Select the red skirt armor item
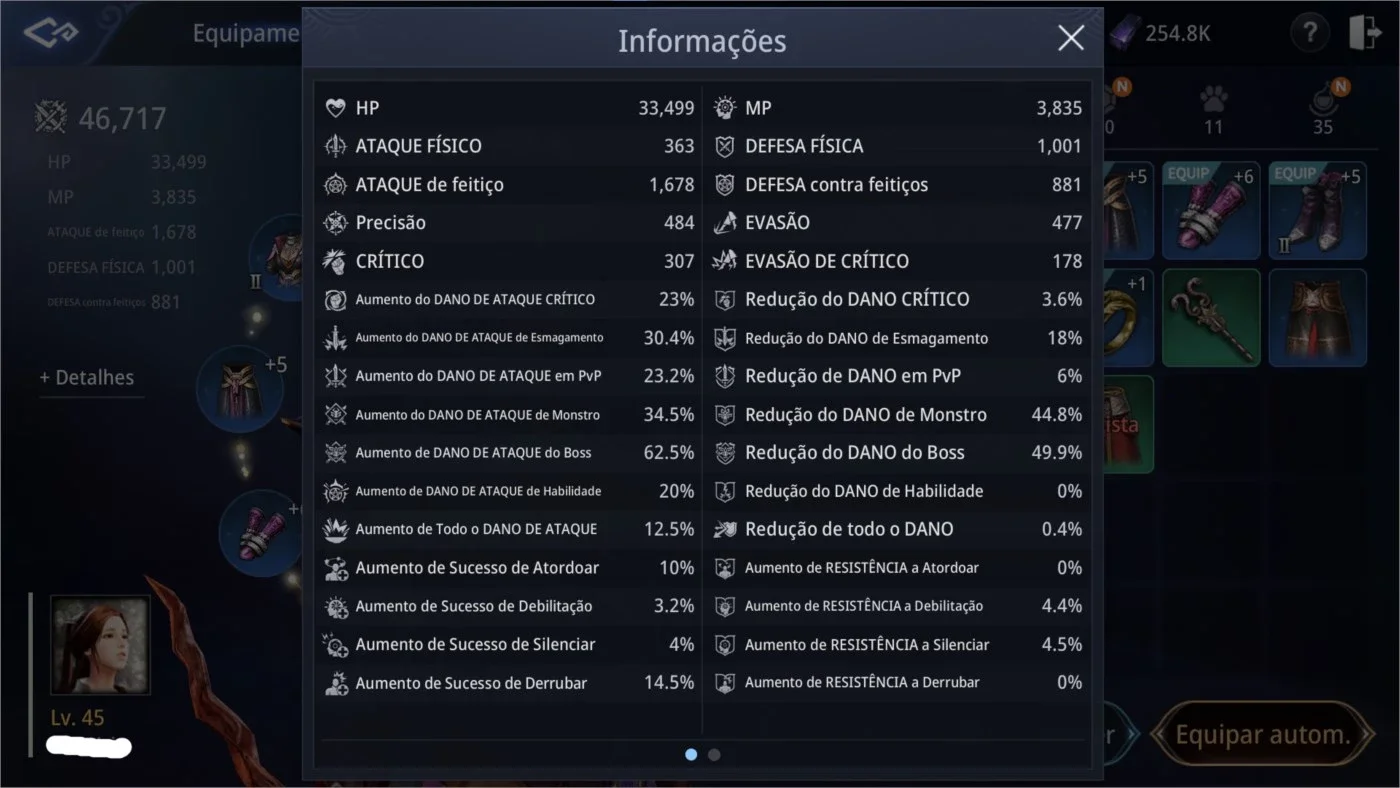This screenshot has width=1400, height=788. (x=1317, y=318)
